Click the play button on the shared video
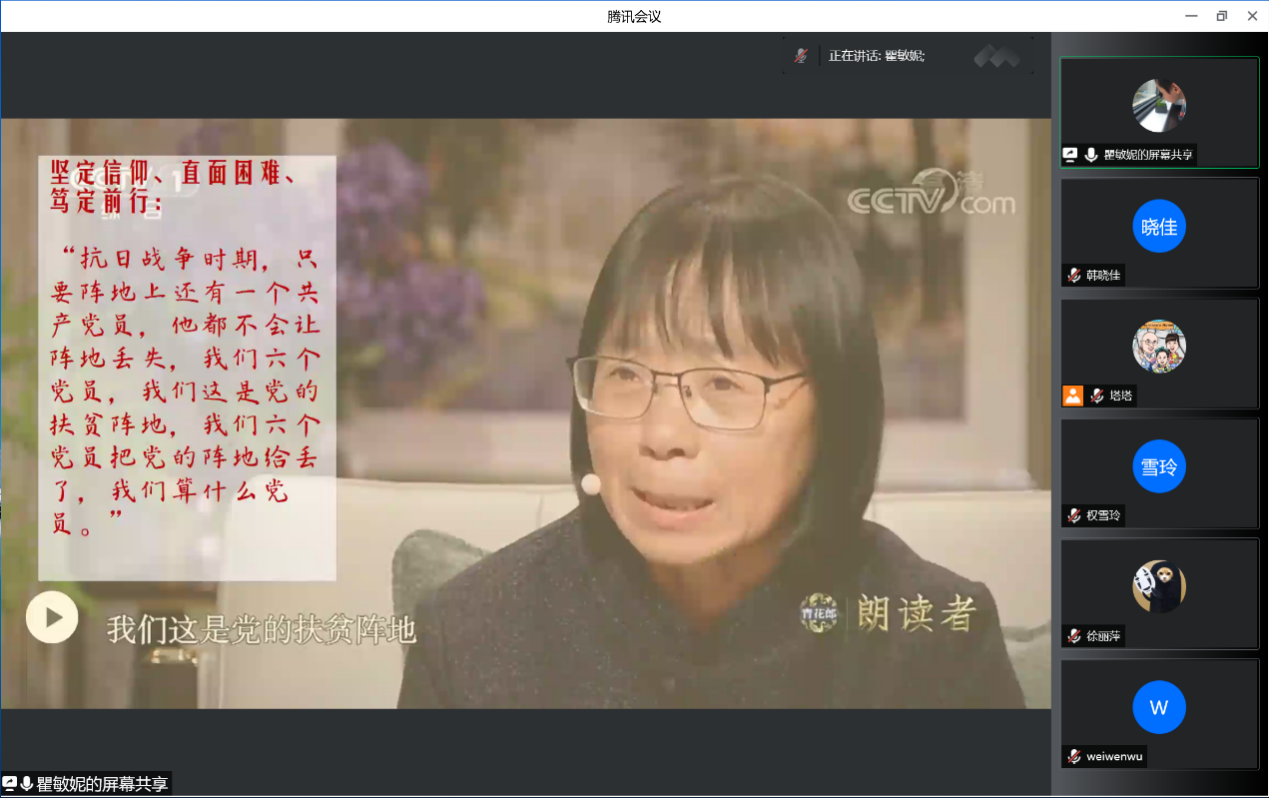This screenshot has height=798, width=1269. point(51,617)
